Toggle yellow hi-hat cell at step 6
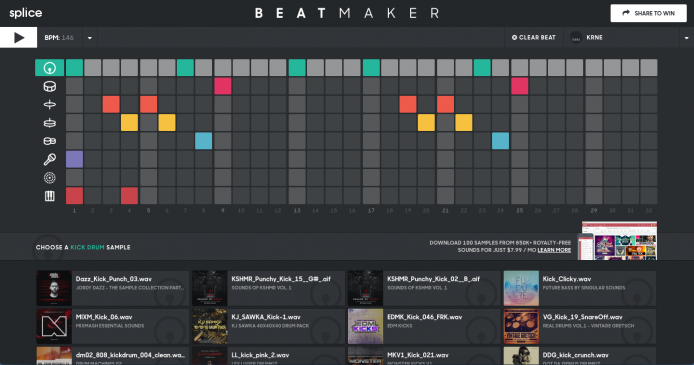The height and width of the screenshot is (365, 694). 167,123
